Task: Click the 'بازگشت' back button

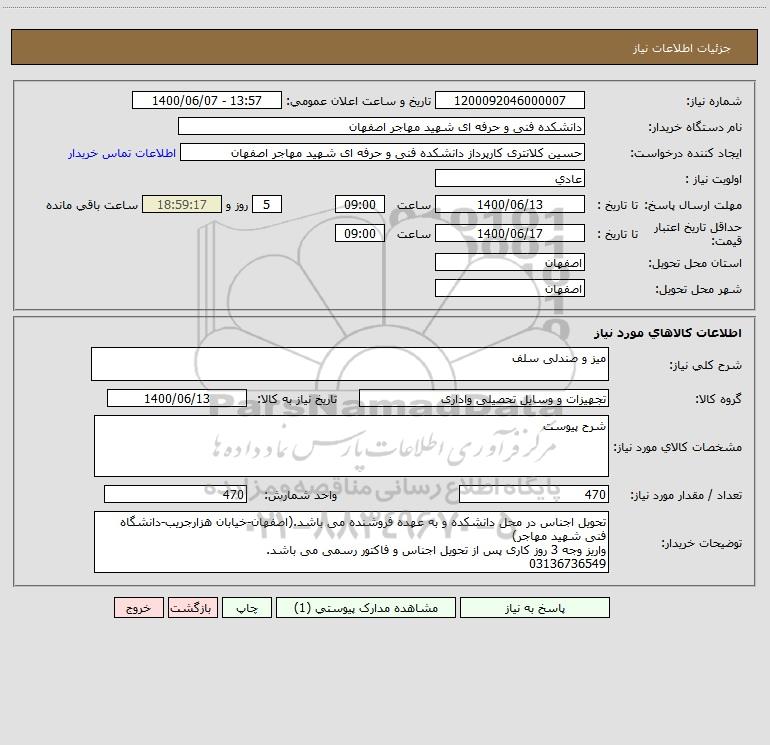Action: pyautogui.click(x=192, y=607)
